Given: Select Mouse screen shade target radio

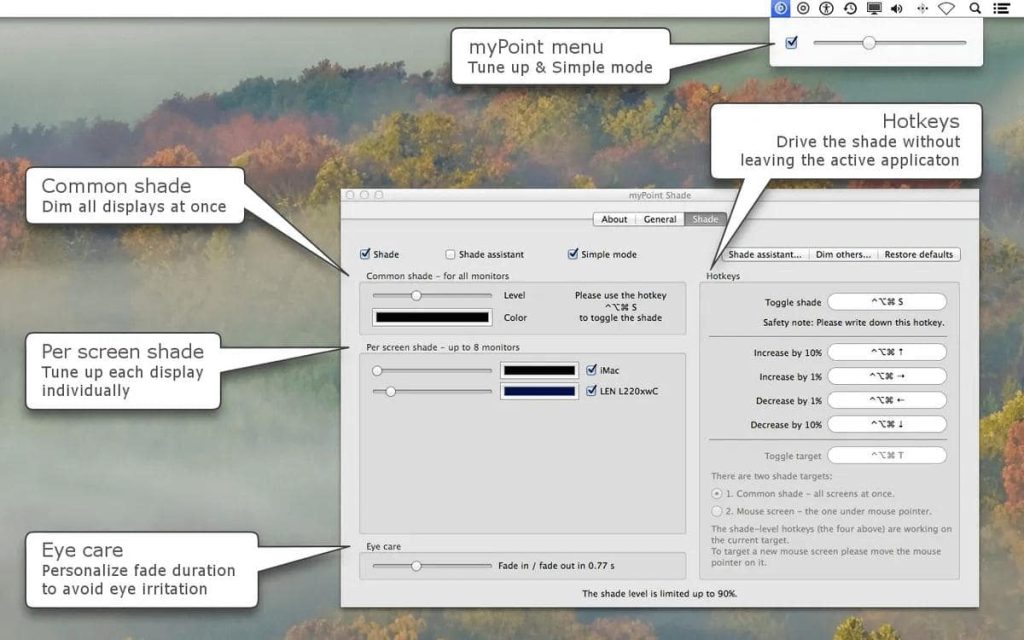Looking at the screenshot, I should point(717,511).
